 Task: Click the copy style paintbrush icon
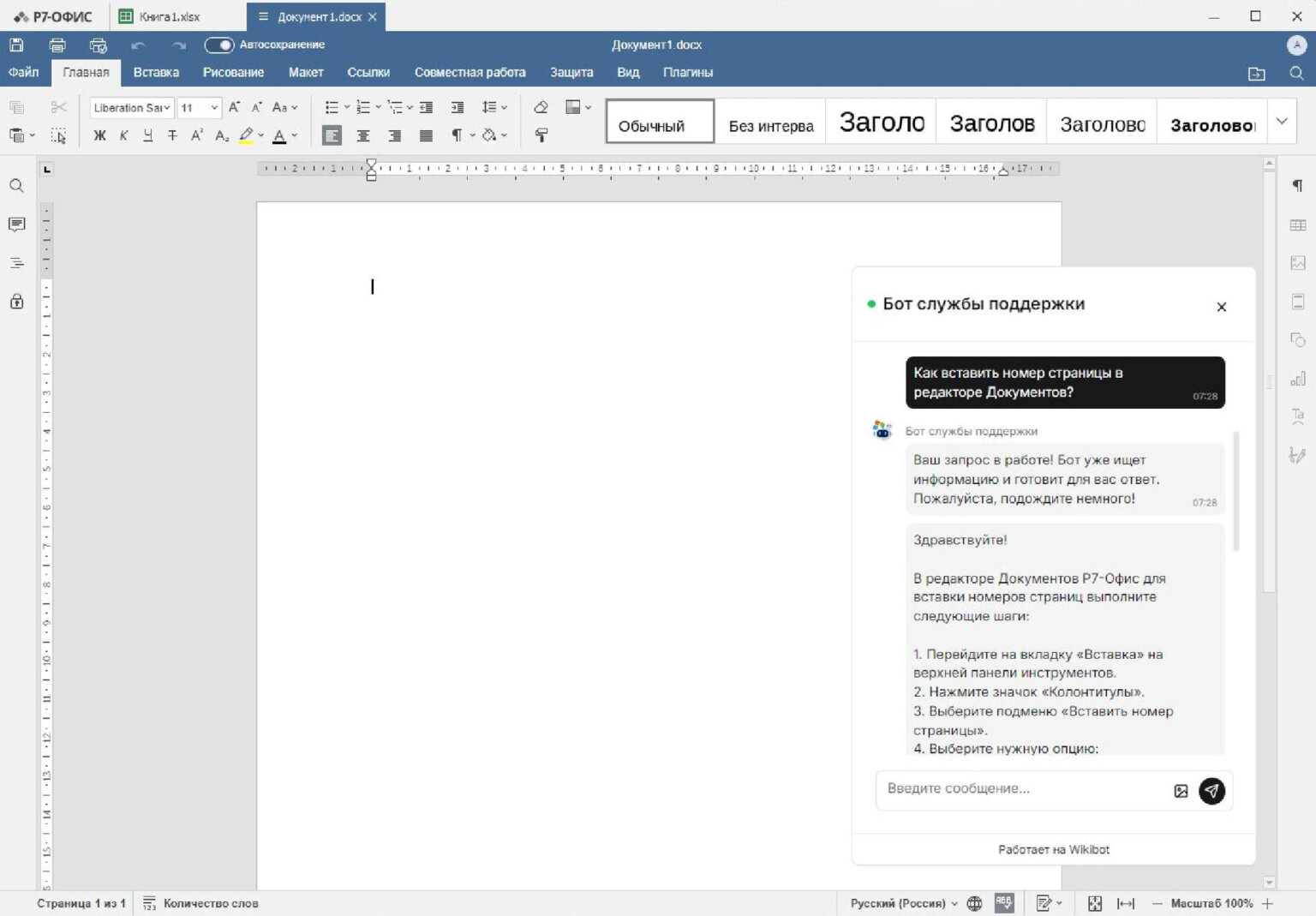541,135
